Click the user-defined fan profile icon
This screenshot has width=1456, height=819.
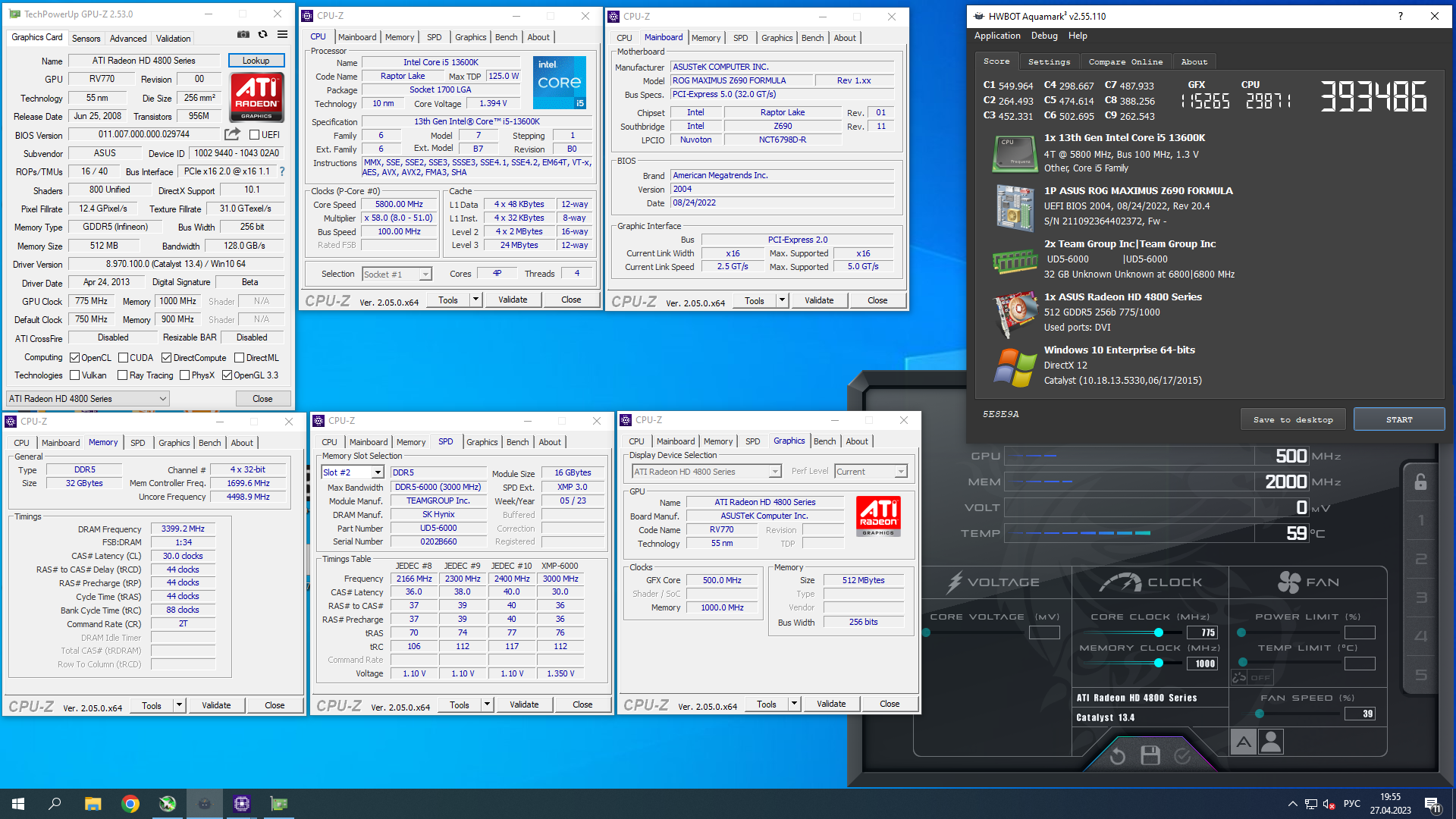tap(1271, 742)
